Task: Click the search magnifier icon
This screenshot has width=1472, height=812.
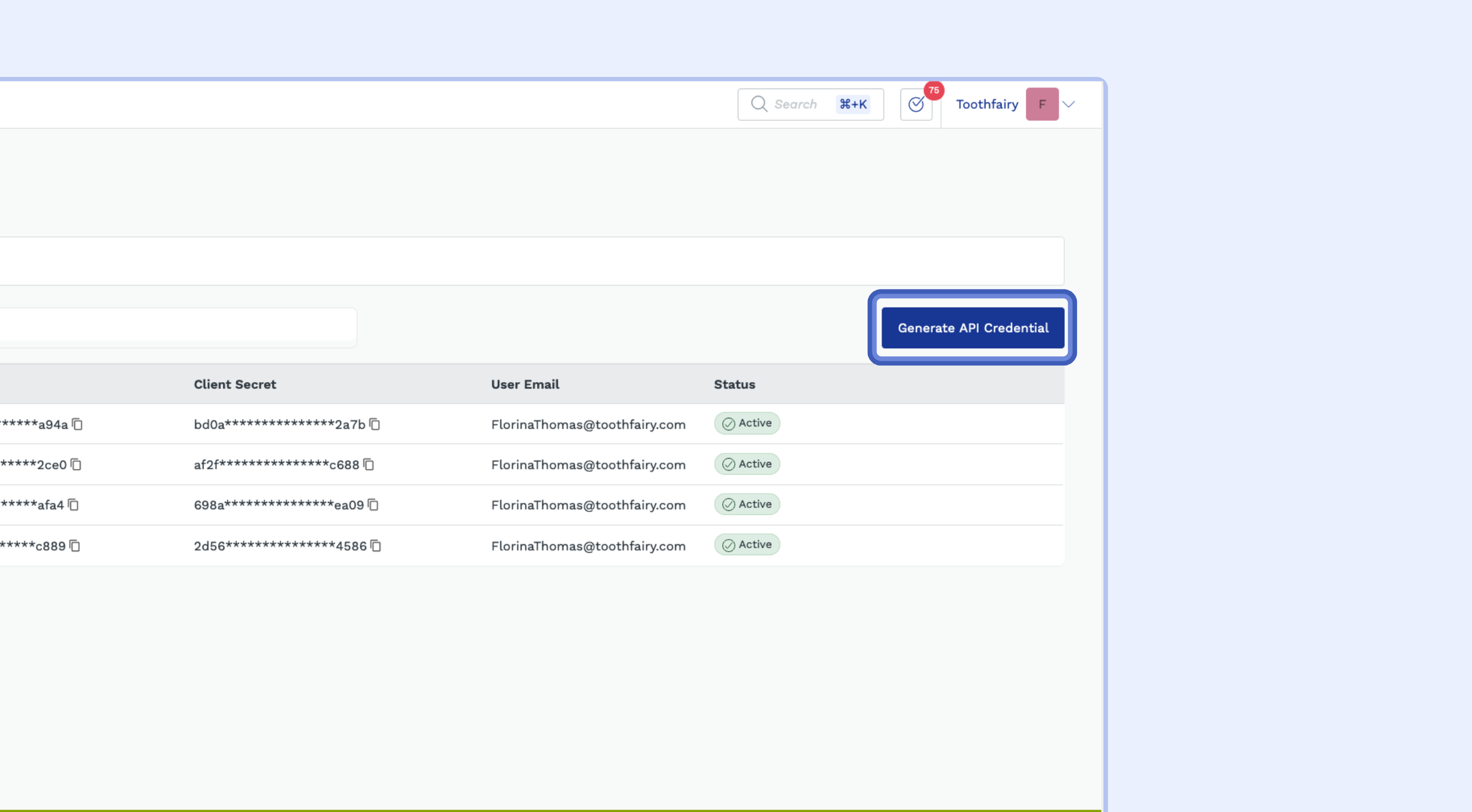Action: 758,104
